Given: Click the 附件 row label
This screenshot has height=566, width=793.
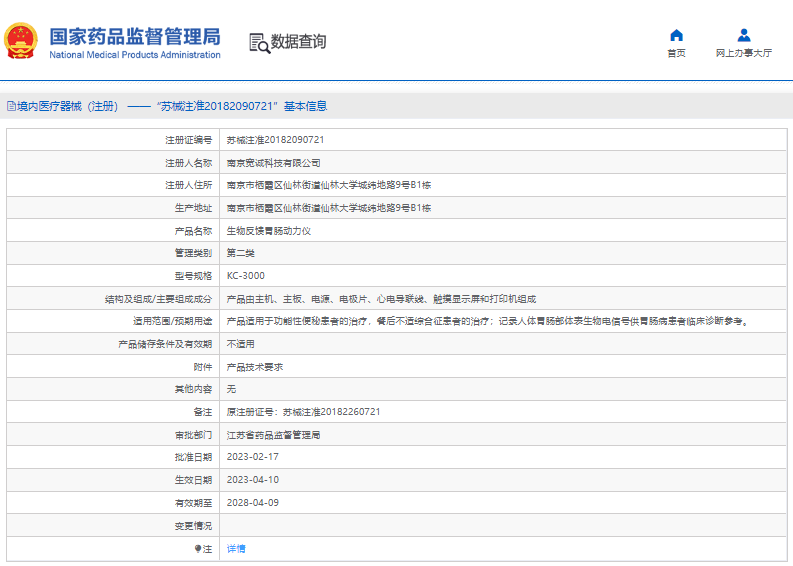Looking at the screenshot, I should coord(203,367).
